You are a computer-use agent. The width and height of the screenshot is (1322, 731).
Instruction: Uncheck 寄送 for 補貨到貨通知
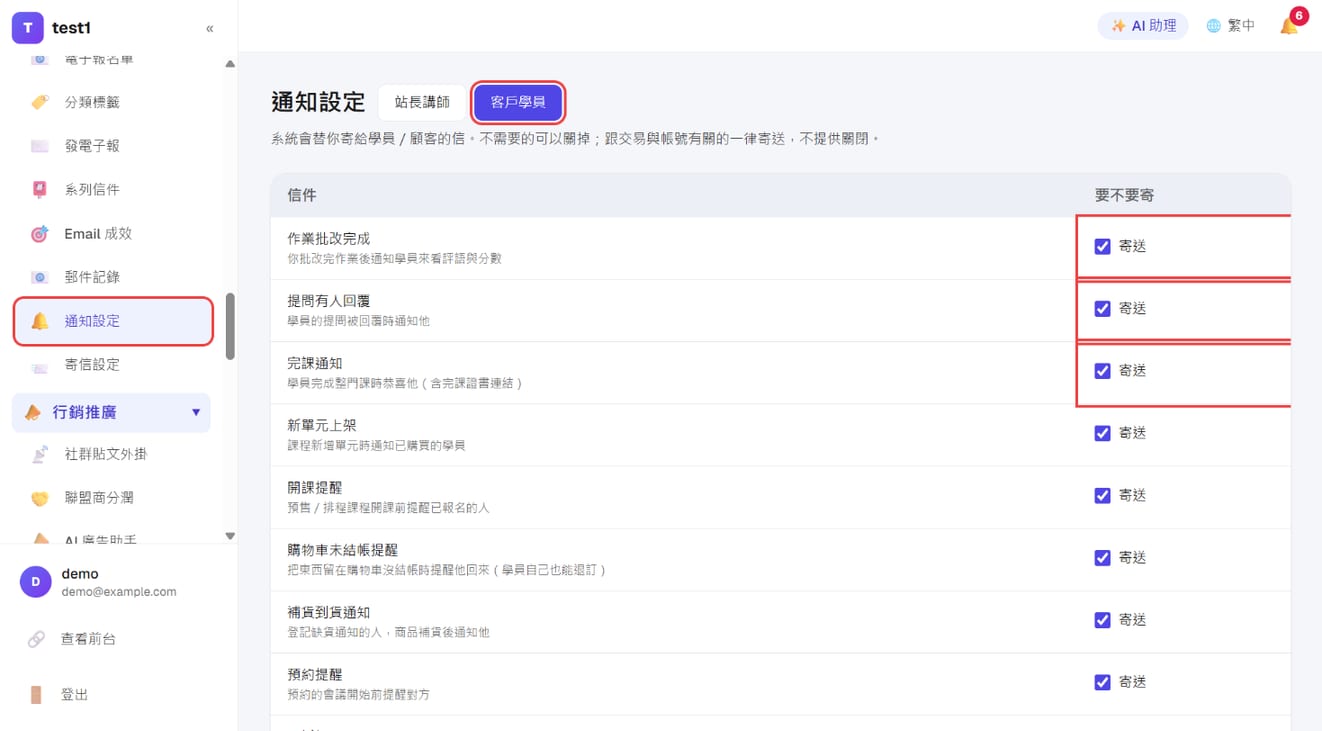click(x=1102, y=620)
